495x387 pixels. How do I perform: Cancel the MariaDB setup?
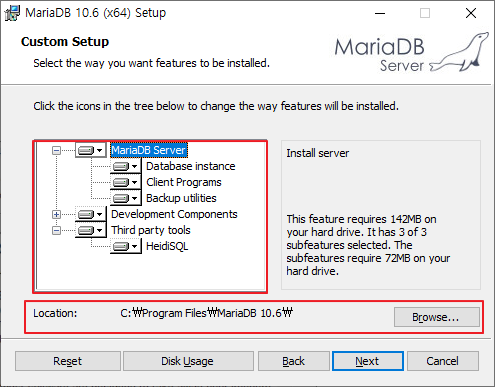tap(443, 361)
